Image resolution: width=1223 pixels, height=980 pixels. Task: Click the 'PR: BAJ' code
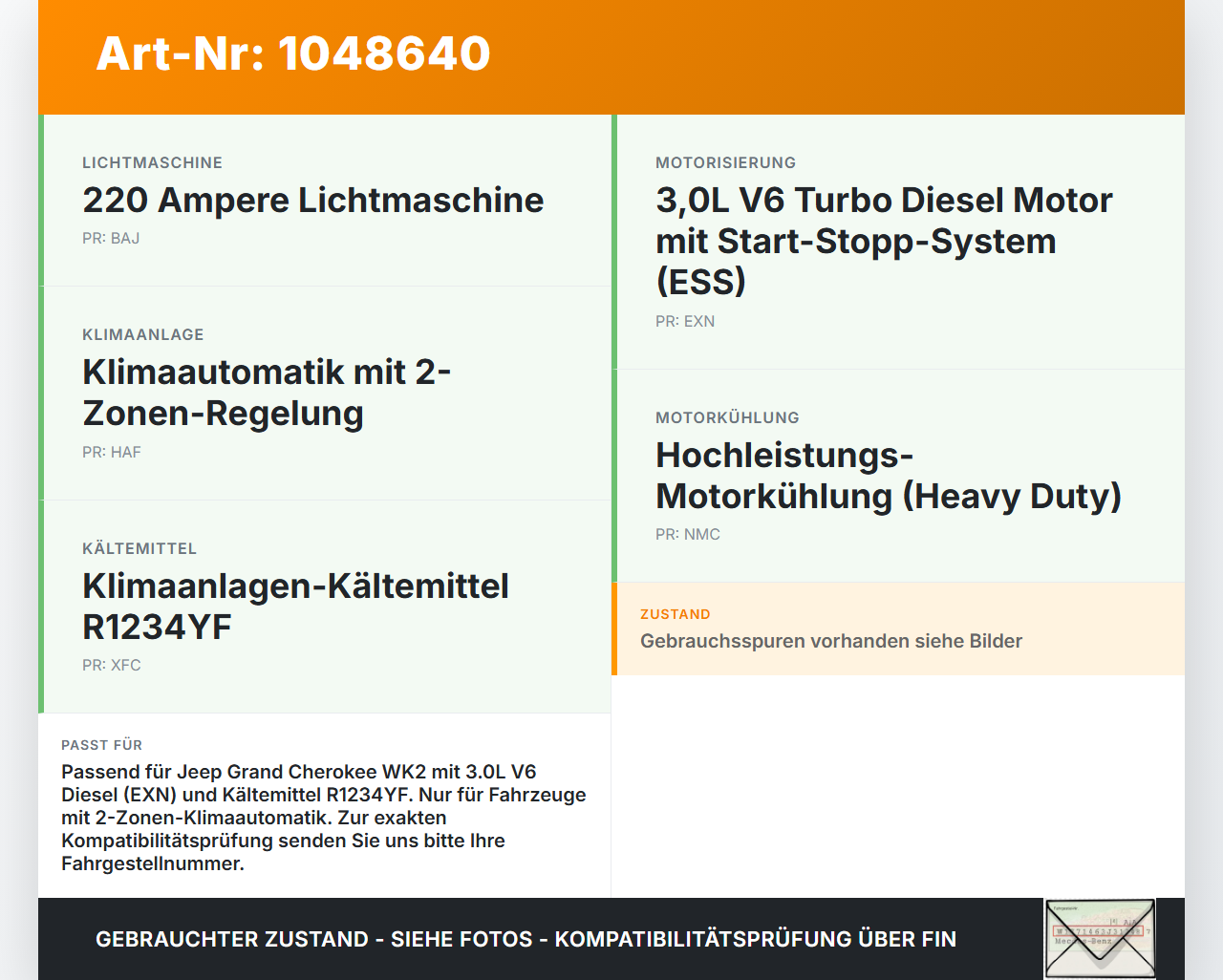click(x=111, y=238)
